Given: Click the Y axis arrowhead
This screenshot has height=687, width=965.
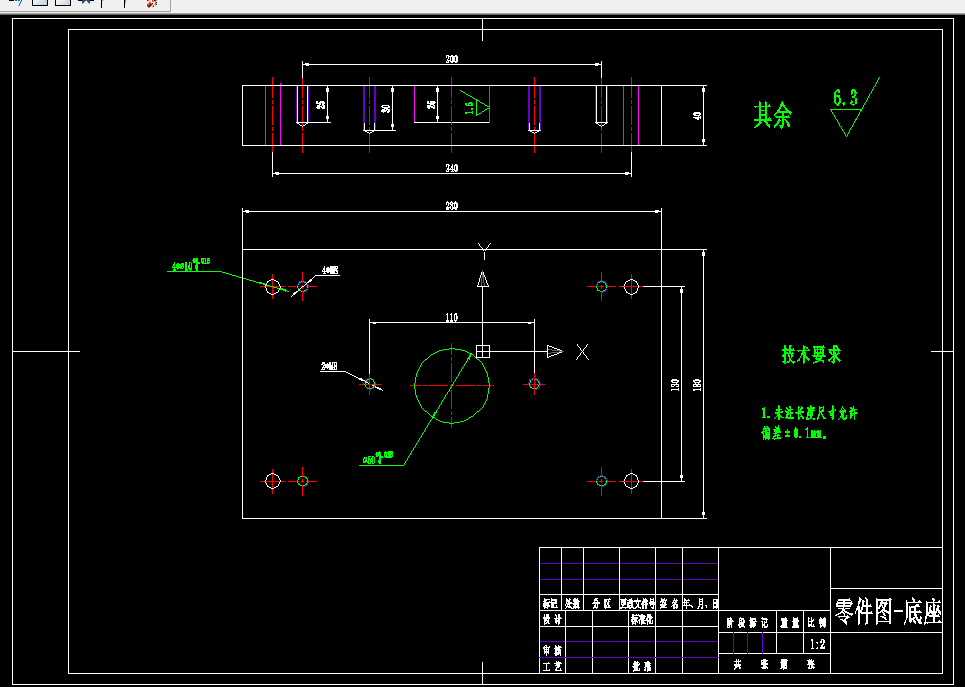Looking at the screenshot, I should [x=483, y=279].
